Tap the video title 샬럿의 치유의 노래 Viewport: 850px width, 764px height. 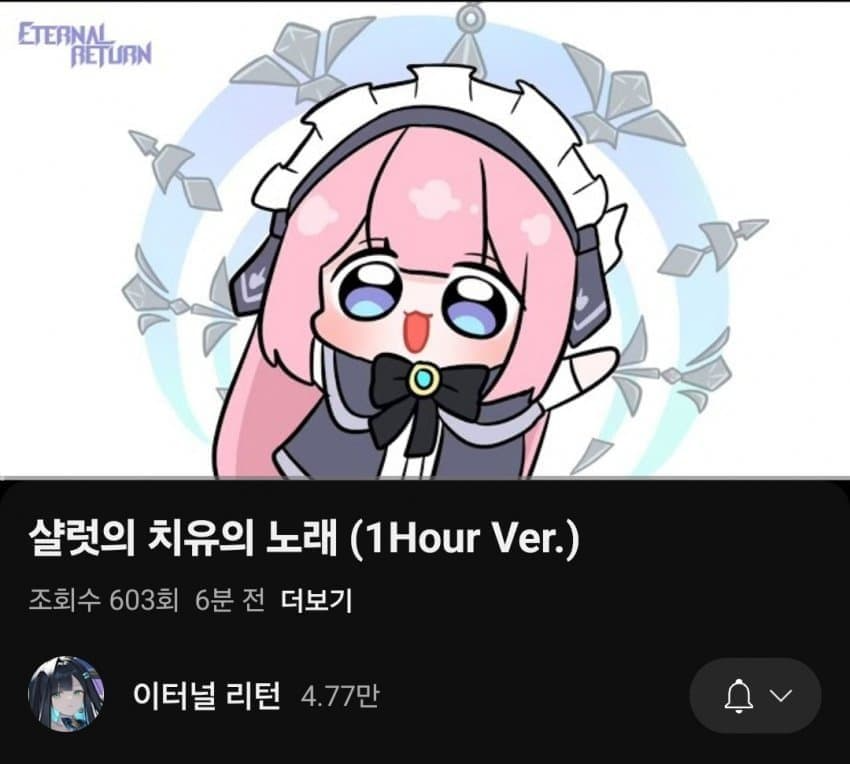pyautogui.click(x=183, y=537)
